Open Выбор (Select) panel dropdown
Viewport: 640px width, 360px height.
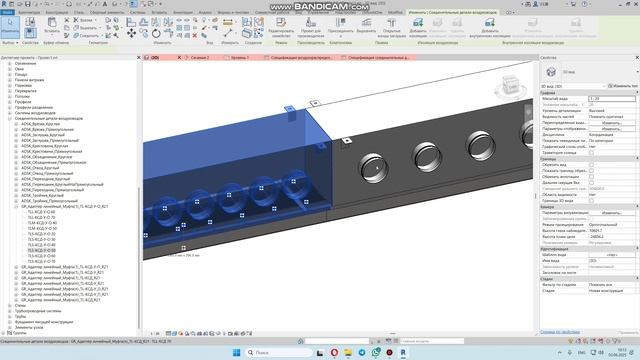point(10,42)
